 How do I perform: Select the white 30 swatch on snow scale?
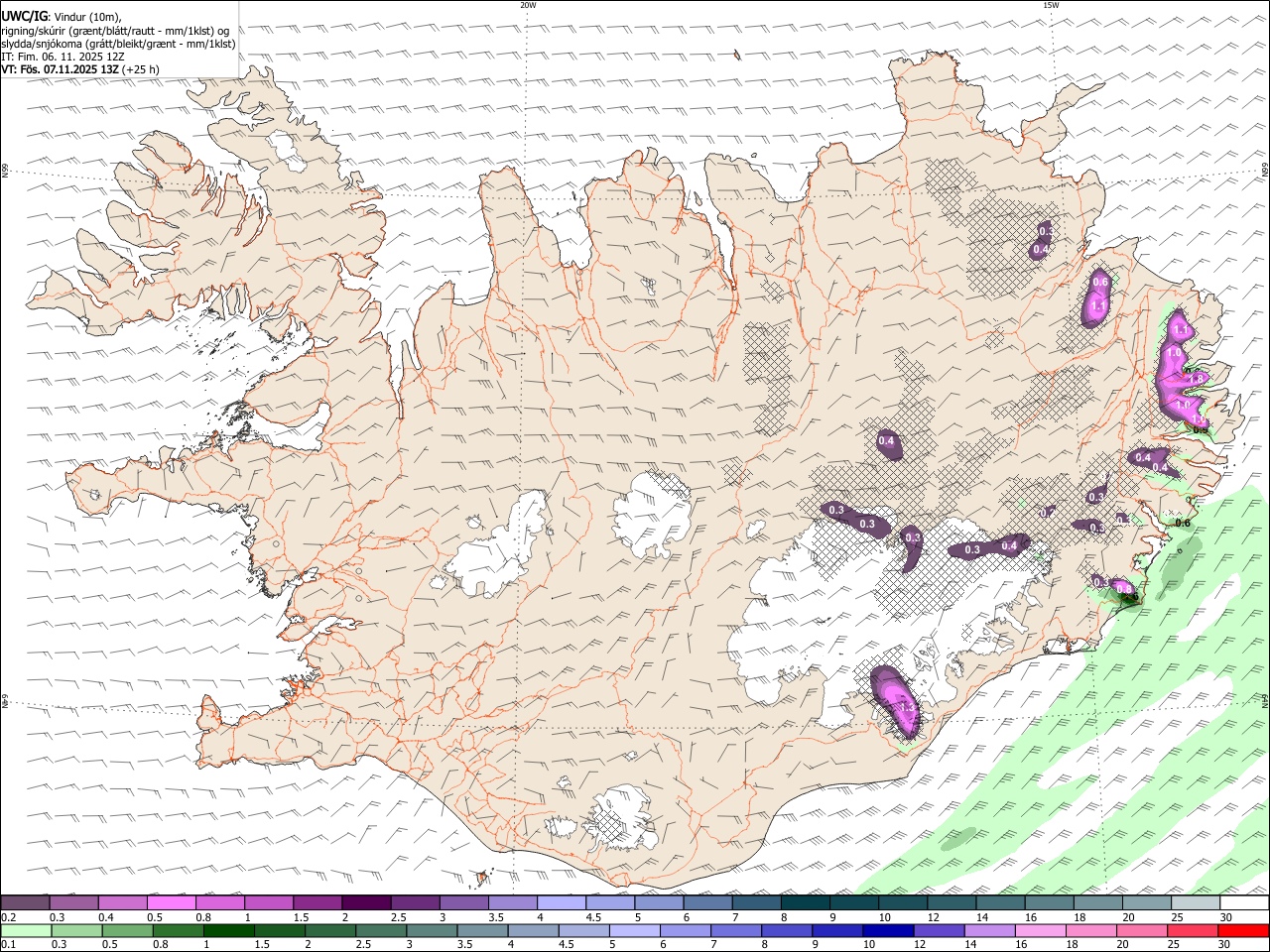1244,903
